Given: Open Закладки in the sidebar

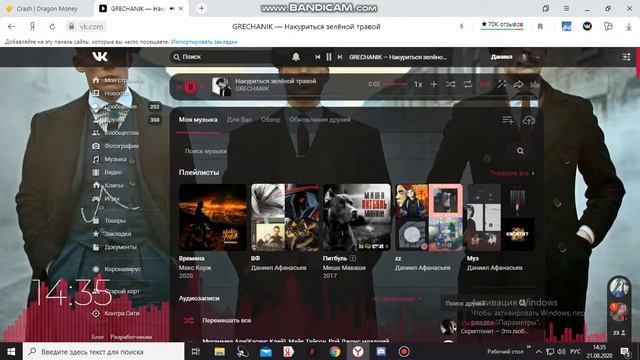Looking at the screenshot, I should pos(112,234).
